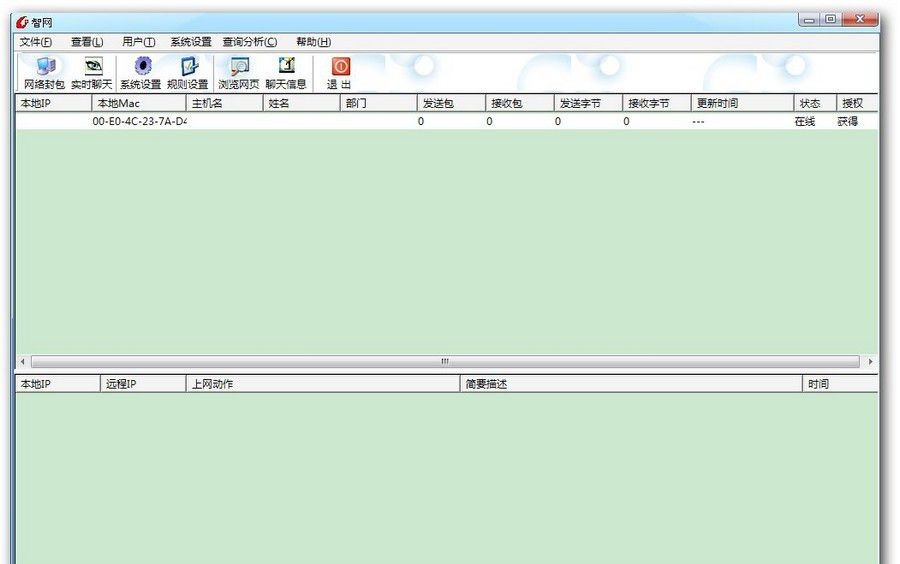Sort by the 发送包 column header
This screenshot has width=900, height=564.
coord(451,103)
